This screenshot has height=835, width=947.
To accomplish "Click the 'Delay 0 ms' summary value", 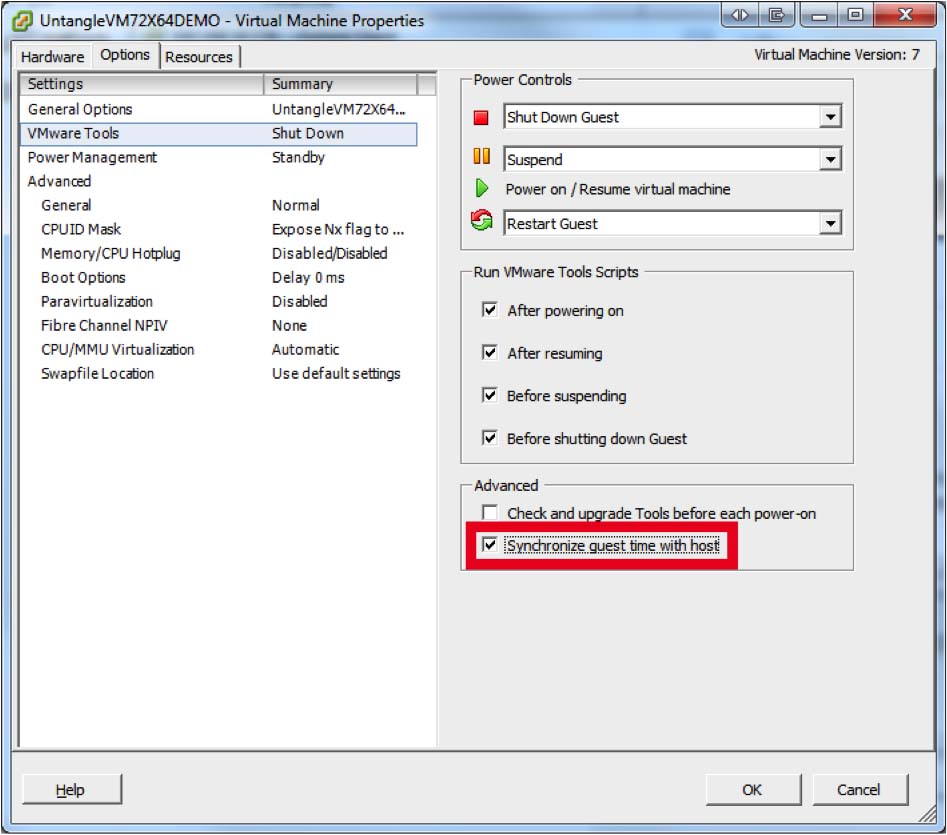I will click(x=308, y=278).
